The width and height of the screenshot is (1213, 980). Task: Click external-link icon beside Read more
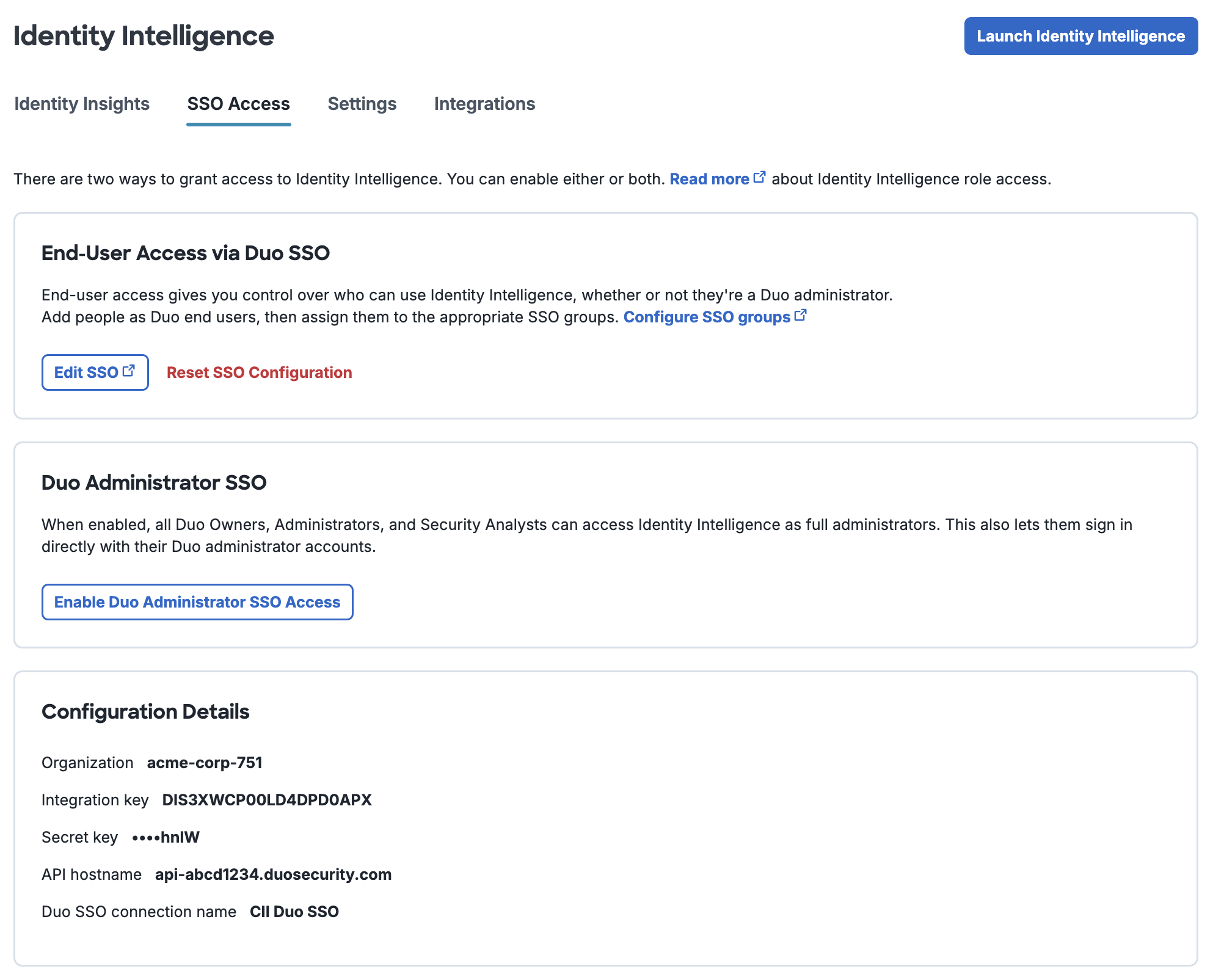click(759, 177)
